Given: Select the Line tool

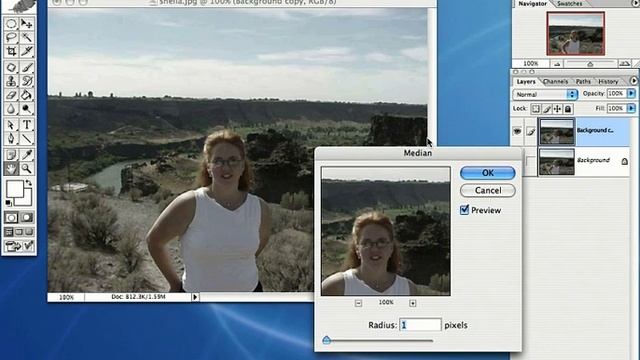Looking at the screenshot, I should click(x=27, y=138).
